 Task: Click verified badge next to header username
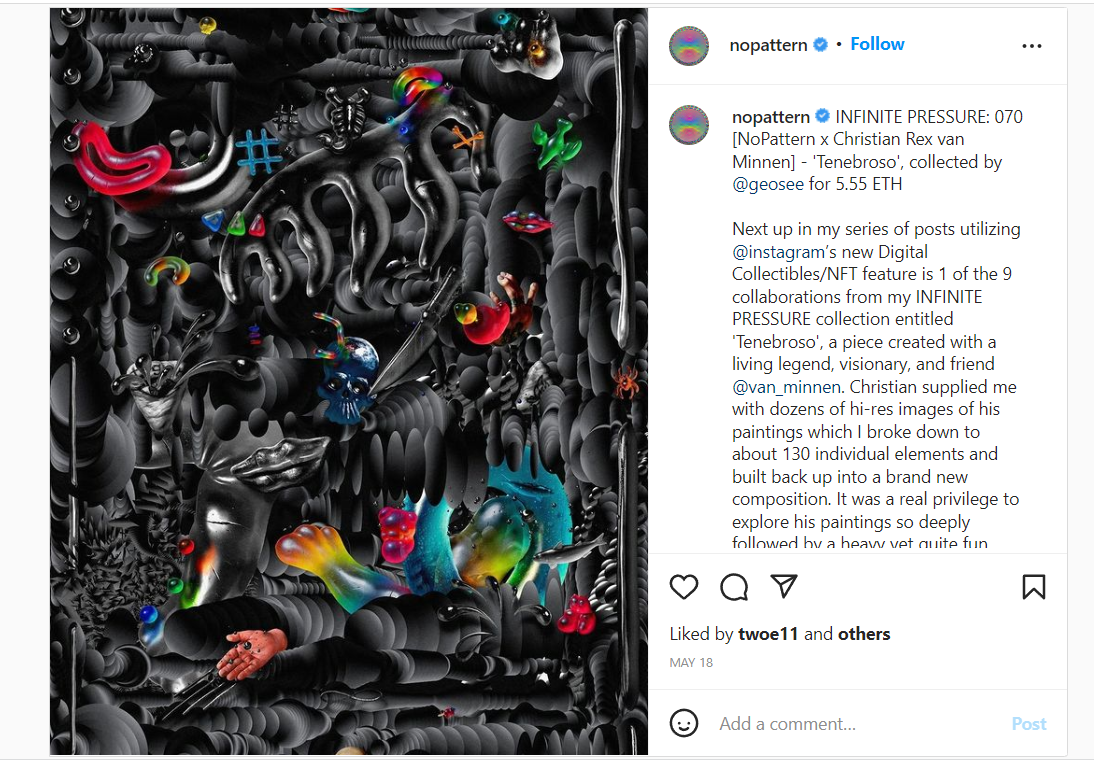820,45
